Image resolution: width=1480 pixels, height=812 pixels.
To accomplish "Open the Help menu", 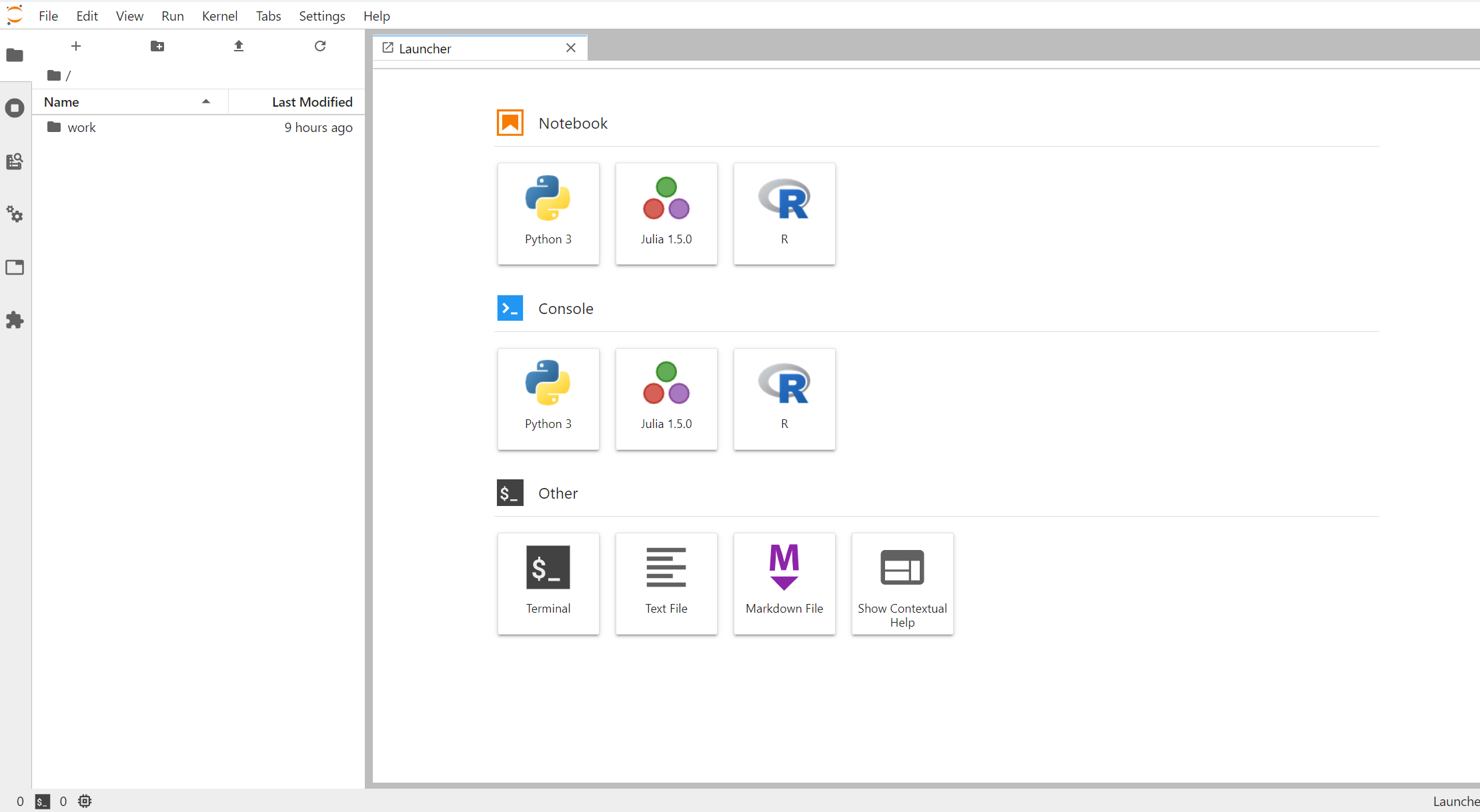I will coord(376,16).
